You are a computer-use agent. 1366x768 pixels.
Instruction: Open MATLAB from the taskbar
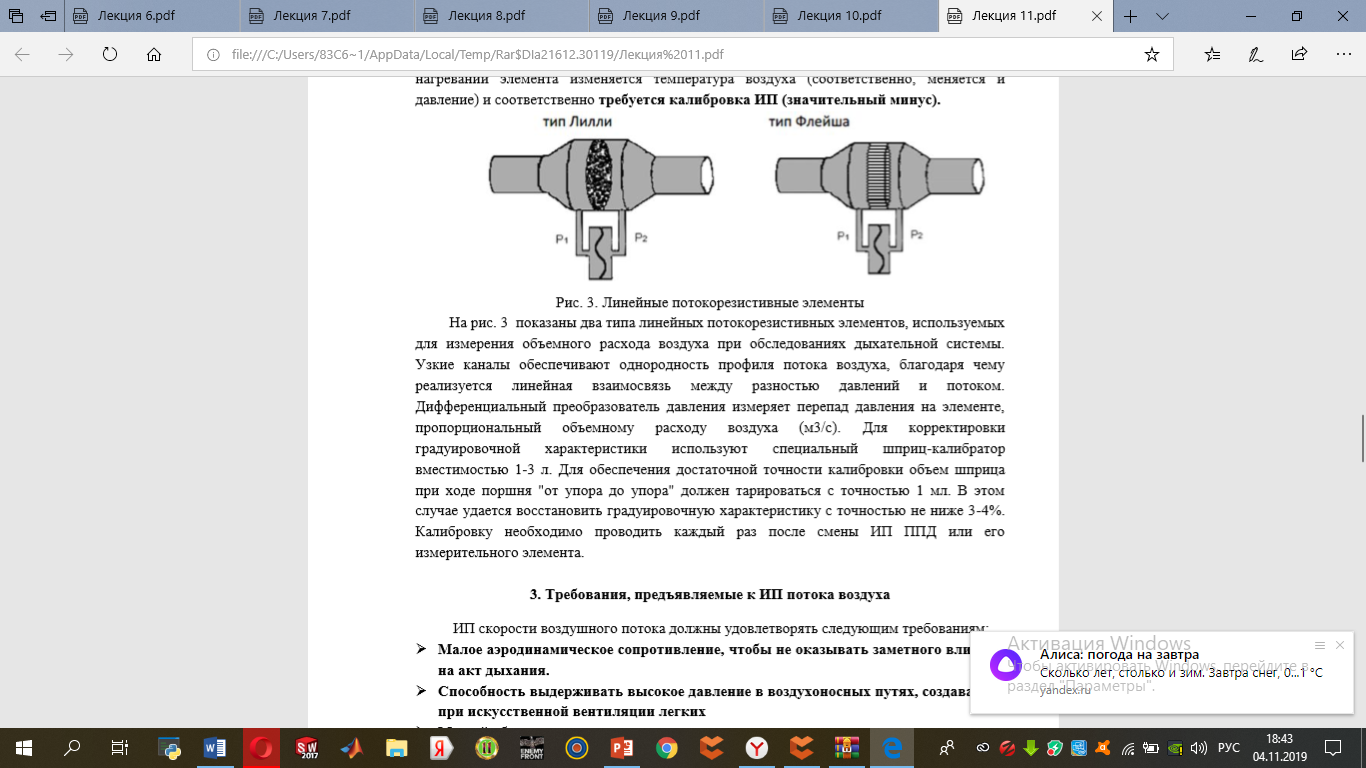(351, 747)
